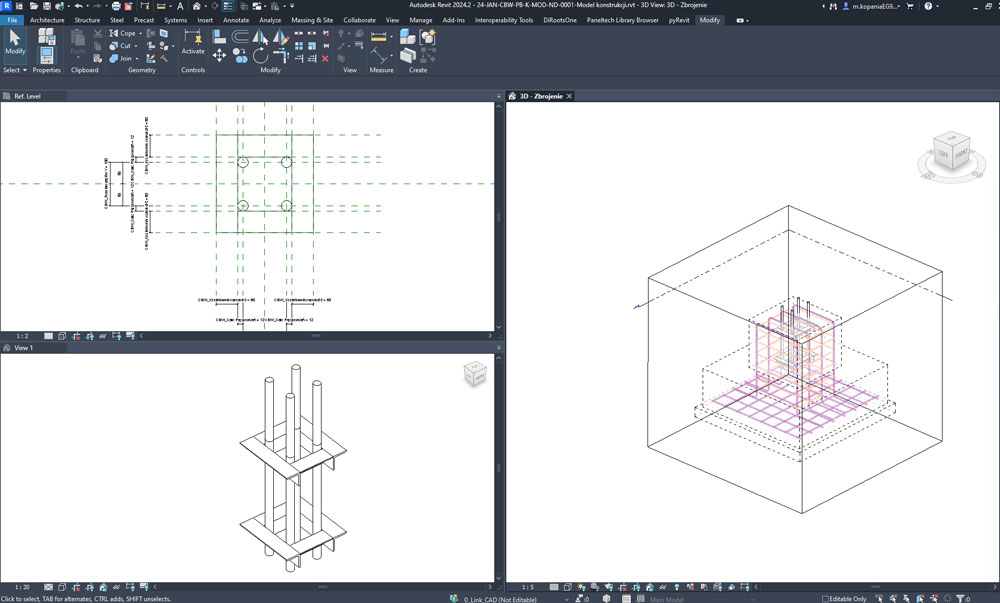
Task: Click the 1 : 5 view scale button
Action: click(x=526, y=587)
